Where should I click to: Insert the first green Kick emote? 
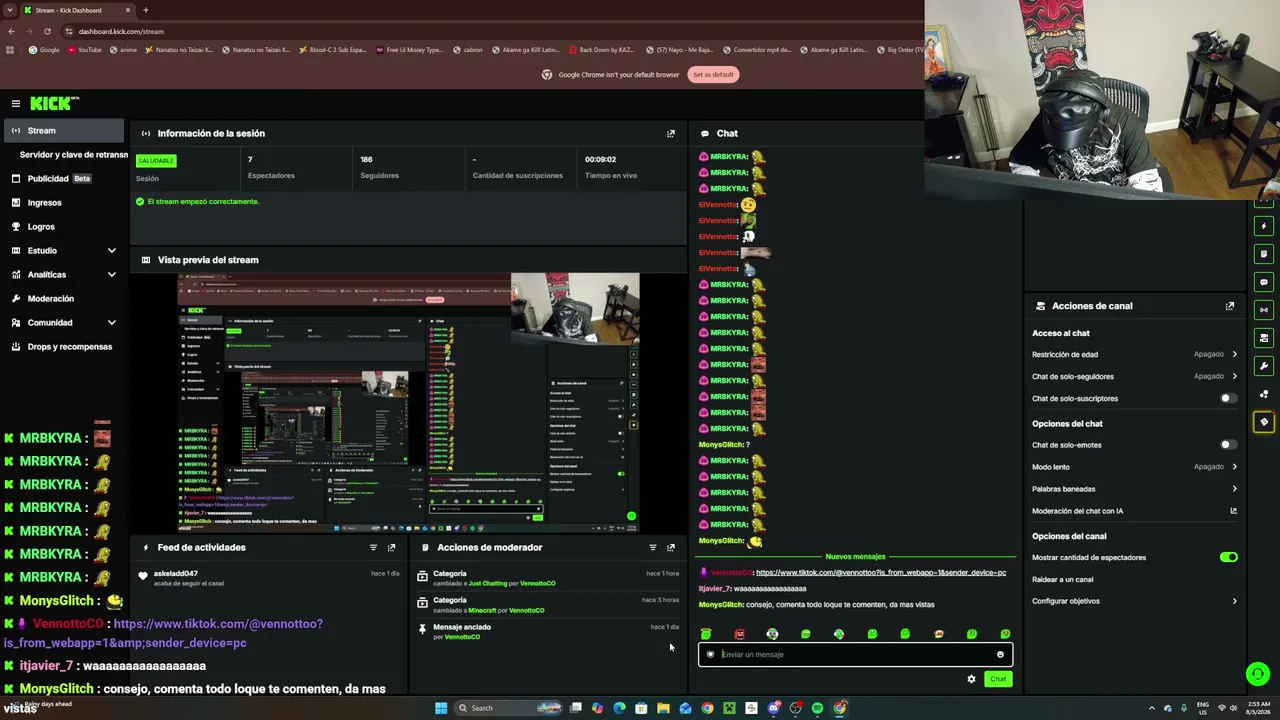[x=706, y=634]
